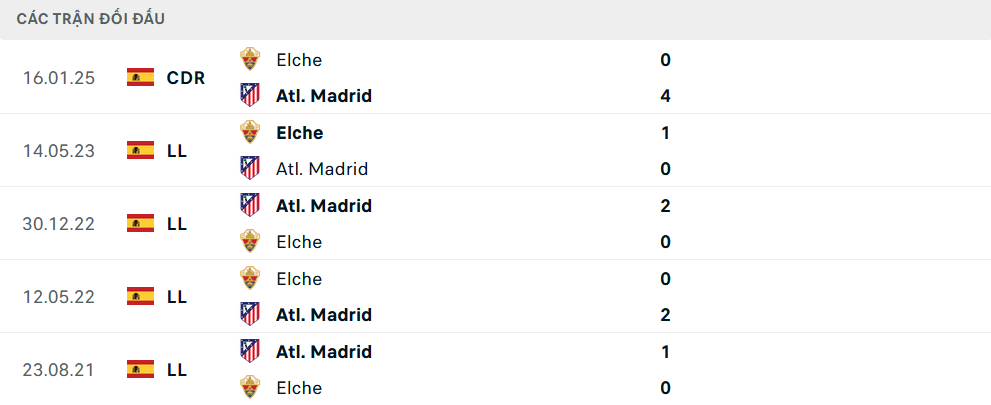Select bold Elche name in 14.05.23 match

(x=300, y=133)
